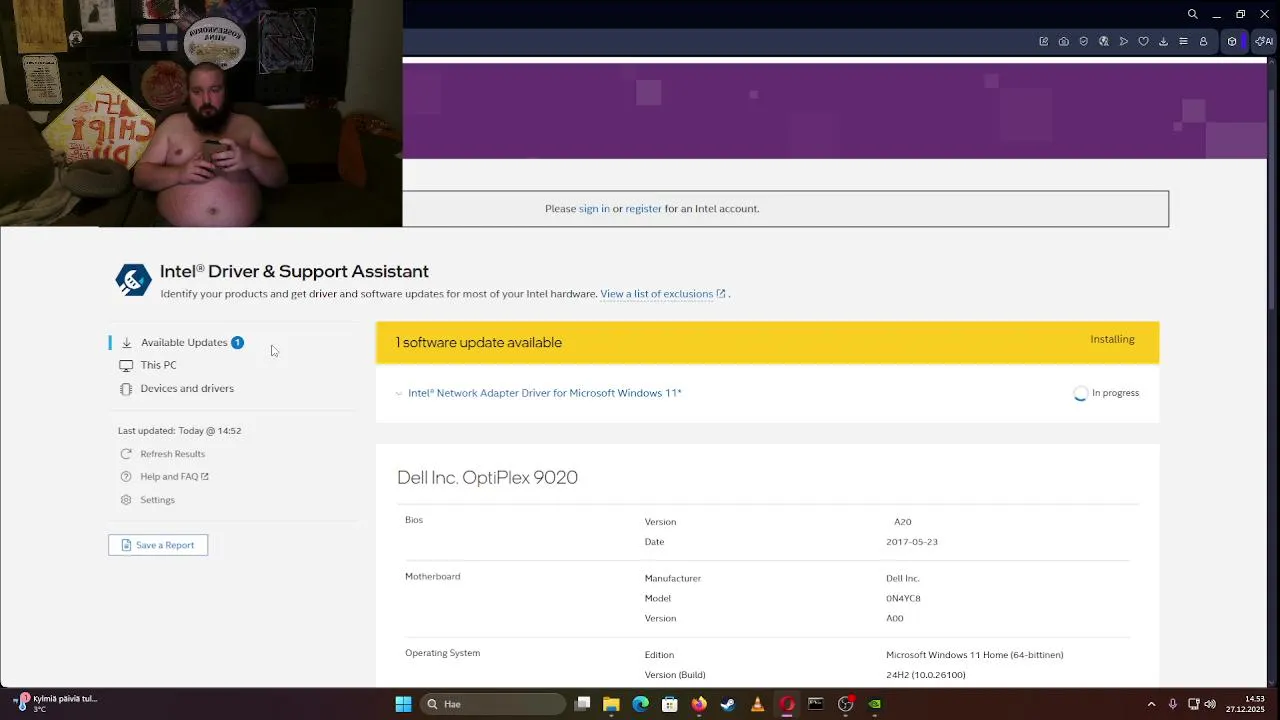Click the Dell Inc. OptiPlex 9020 heading

pos(487,478)
